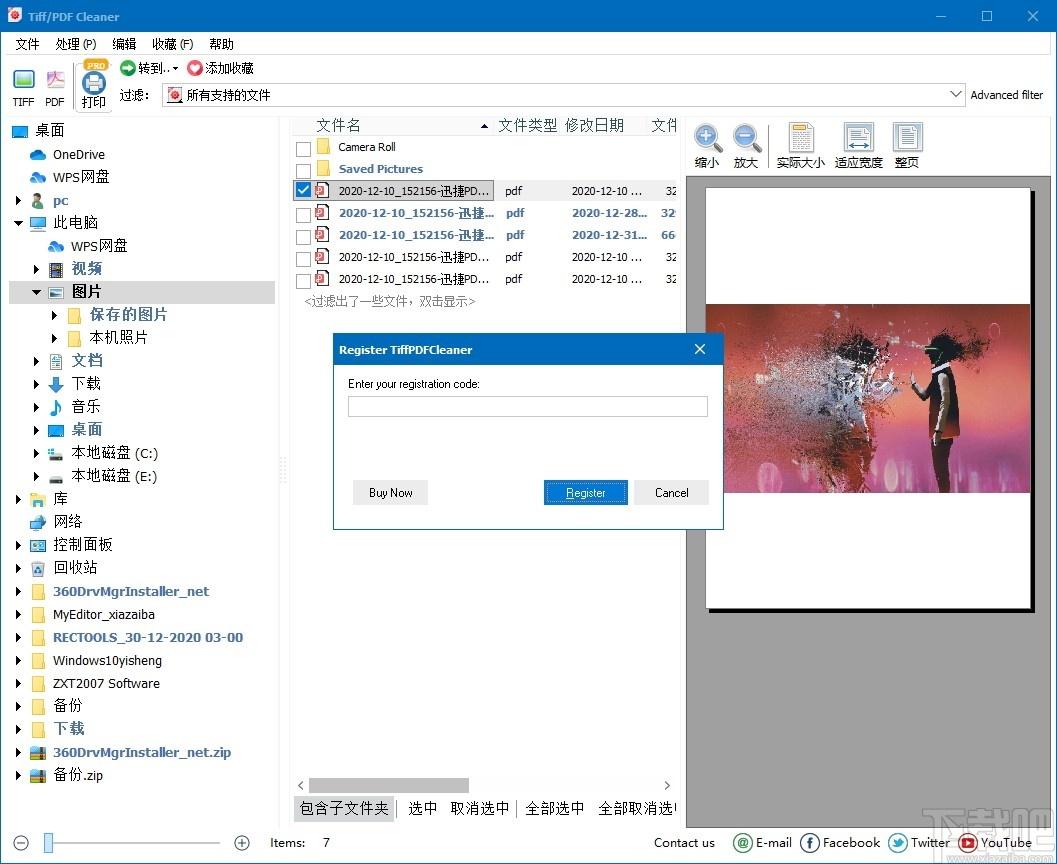Select the 整页 whole page icon
Viewport: 1057px width, 864px height.
tap(907, 137)
